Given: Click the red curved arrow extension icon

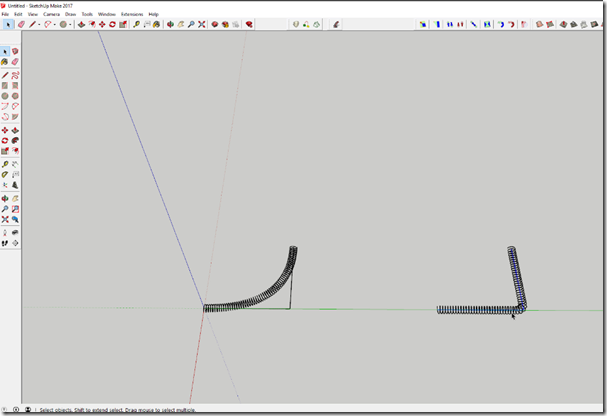Looking at the screenshot, I should tap(511, 24).
